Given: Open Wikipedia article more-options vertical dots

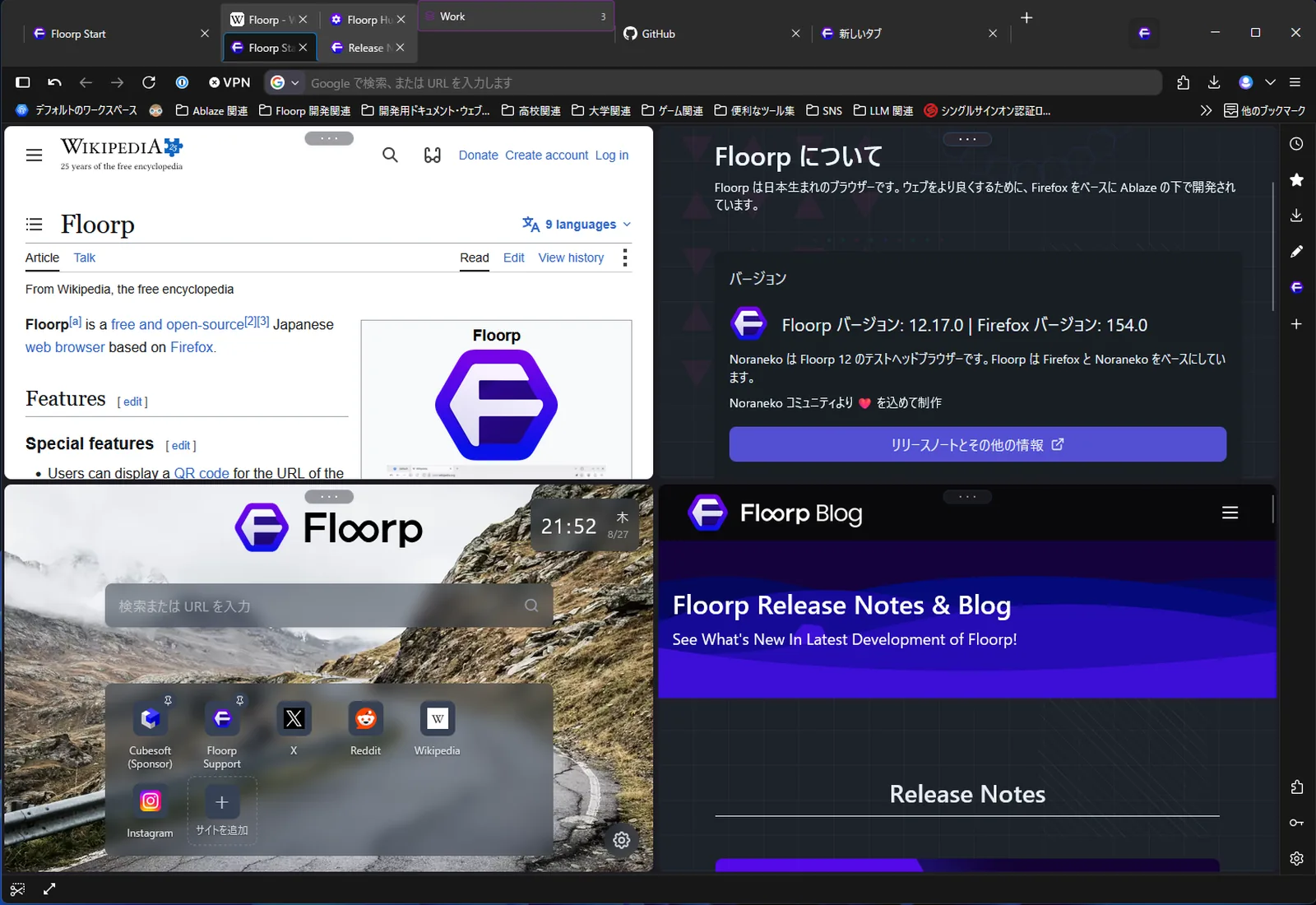Looking at the screenshot, I should pyautogui.click(x=625, y=258).
